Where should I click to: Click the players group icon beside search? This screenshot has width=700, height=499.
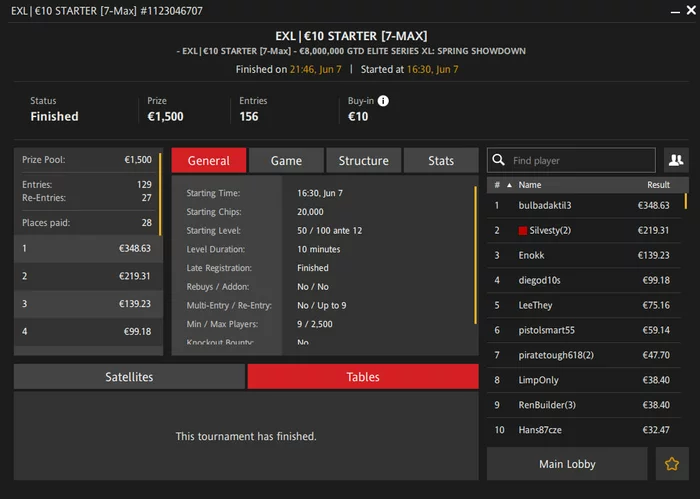pos(676,160)
